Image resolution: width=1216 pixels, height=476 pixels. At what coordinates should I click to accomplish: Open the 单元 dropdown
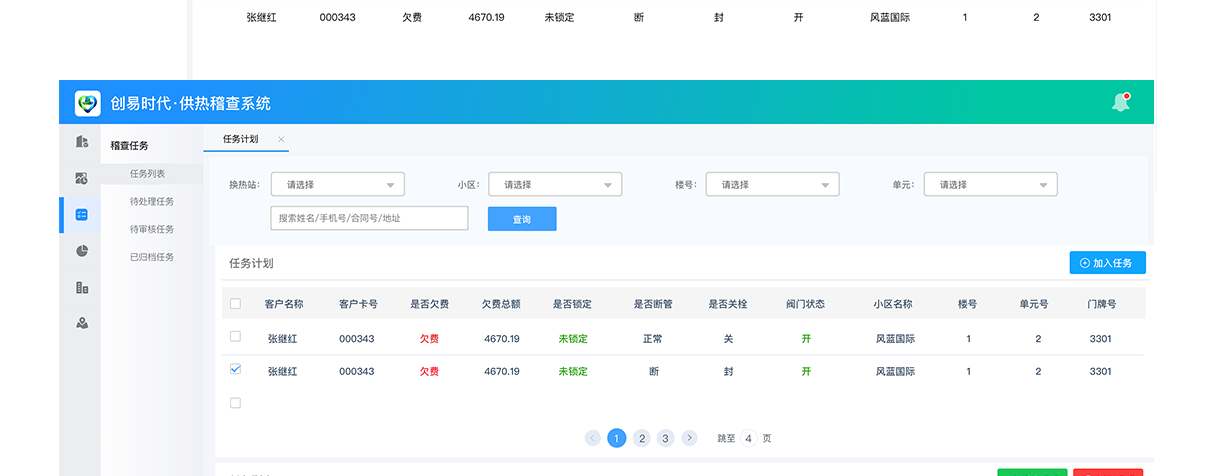click(x=990, y=184)
